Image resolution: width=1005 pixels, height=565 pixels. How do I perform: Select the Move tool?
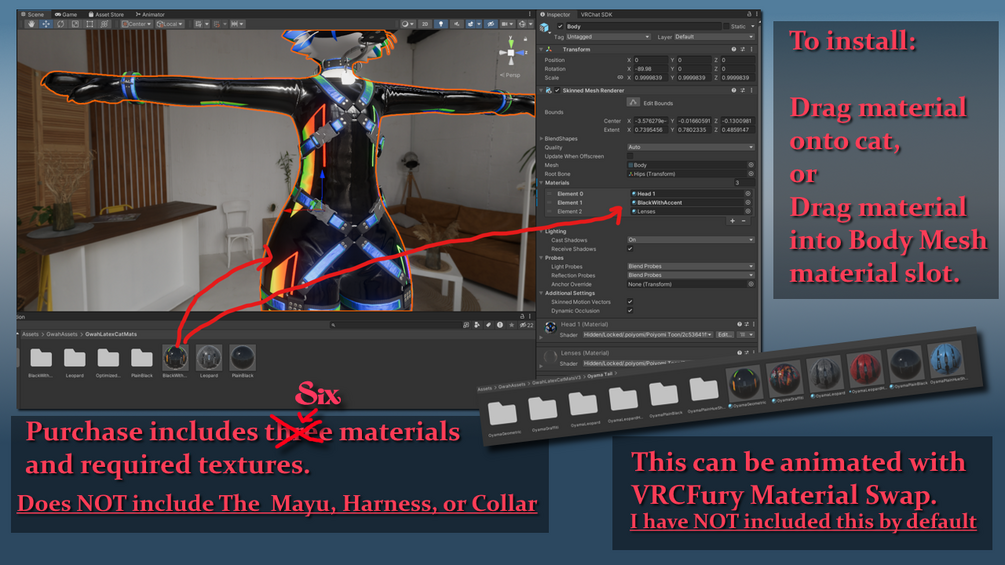click(x=46, y=24)
